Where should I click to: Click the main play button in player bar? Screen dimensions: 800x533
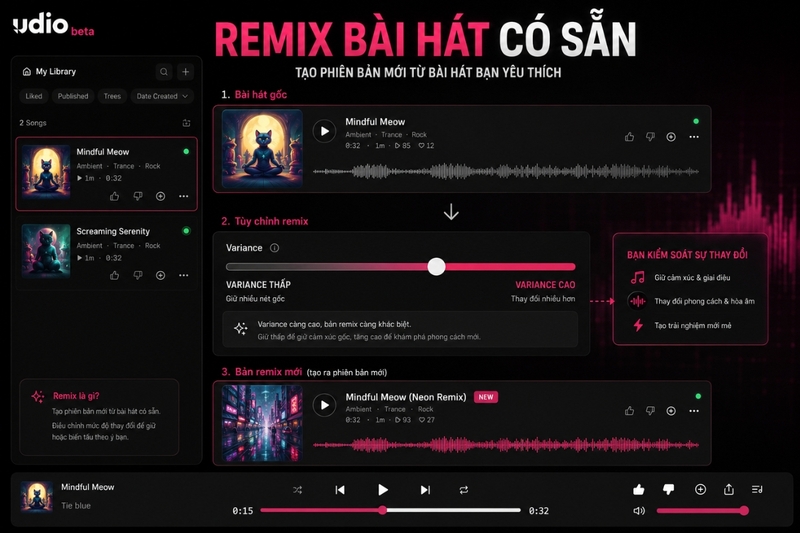383,490
